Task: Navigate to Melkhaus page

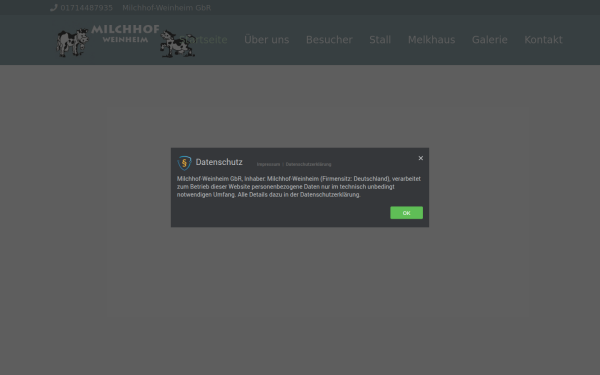Action: [x=431, y=40]
